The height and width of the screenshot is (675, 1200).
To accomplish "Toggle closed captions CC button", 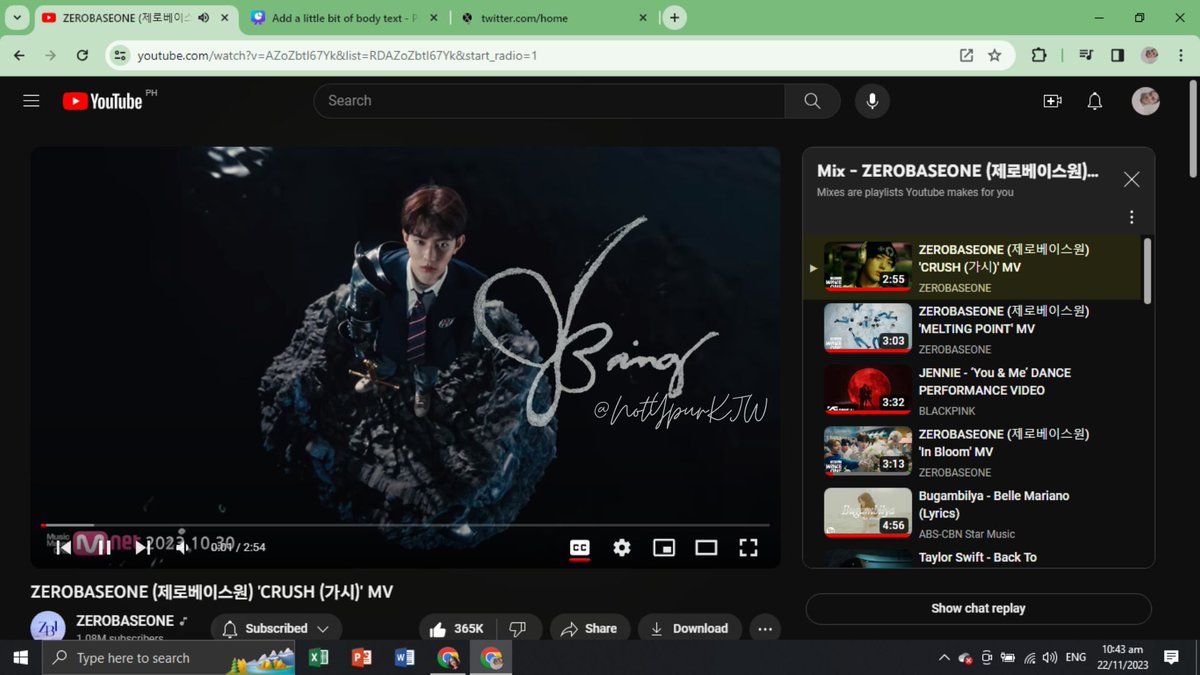I will click(x=580, y=547).
